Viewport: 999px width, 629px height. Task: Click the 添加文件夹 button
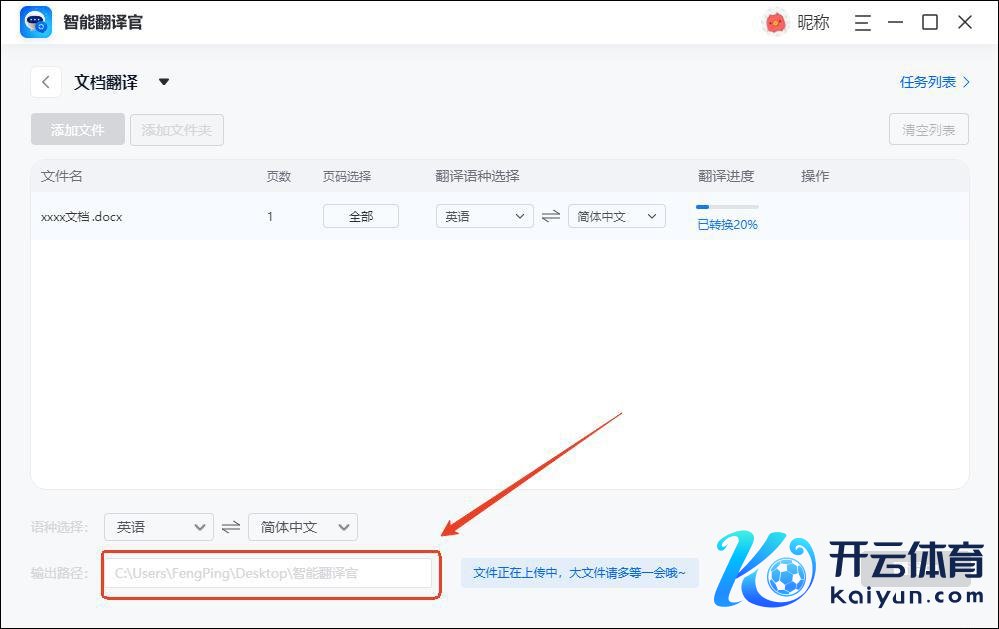pos(176,130)
